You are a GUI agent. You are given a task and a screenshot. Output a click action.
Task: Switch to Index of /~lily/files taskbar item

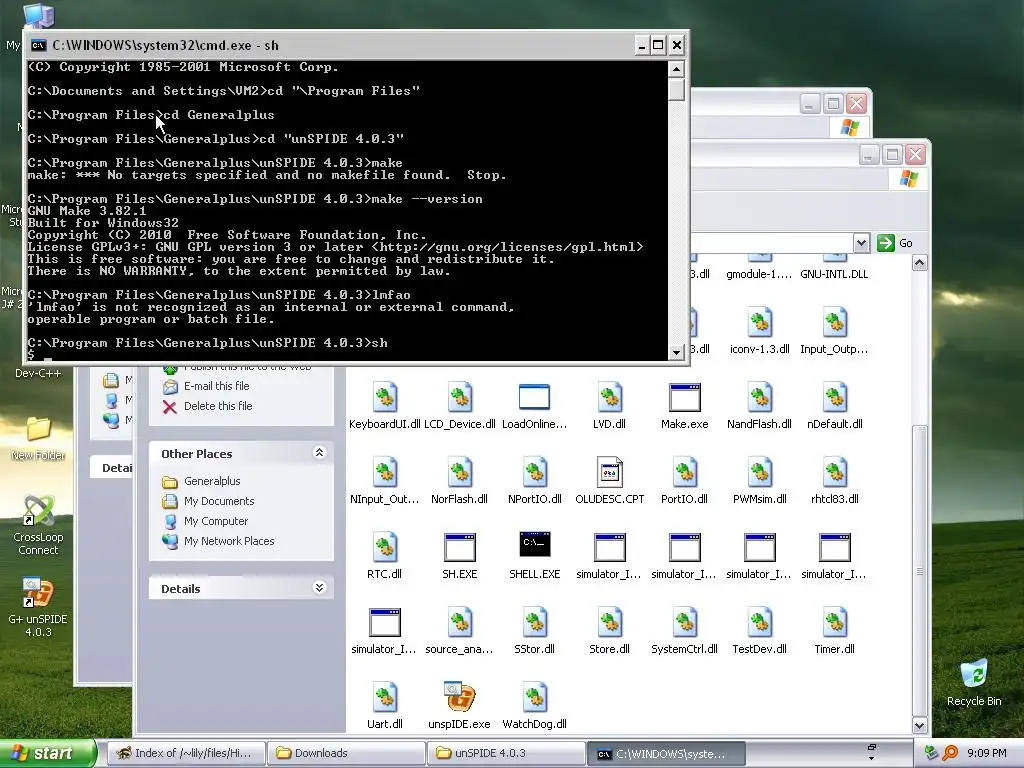pos(185,753)
